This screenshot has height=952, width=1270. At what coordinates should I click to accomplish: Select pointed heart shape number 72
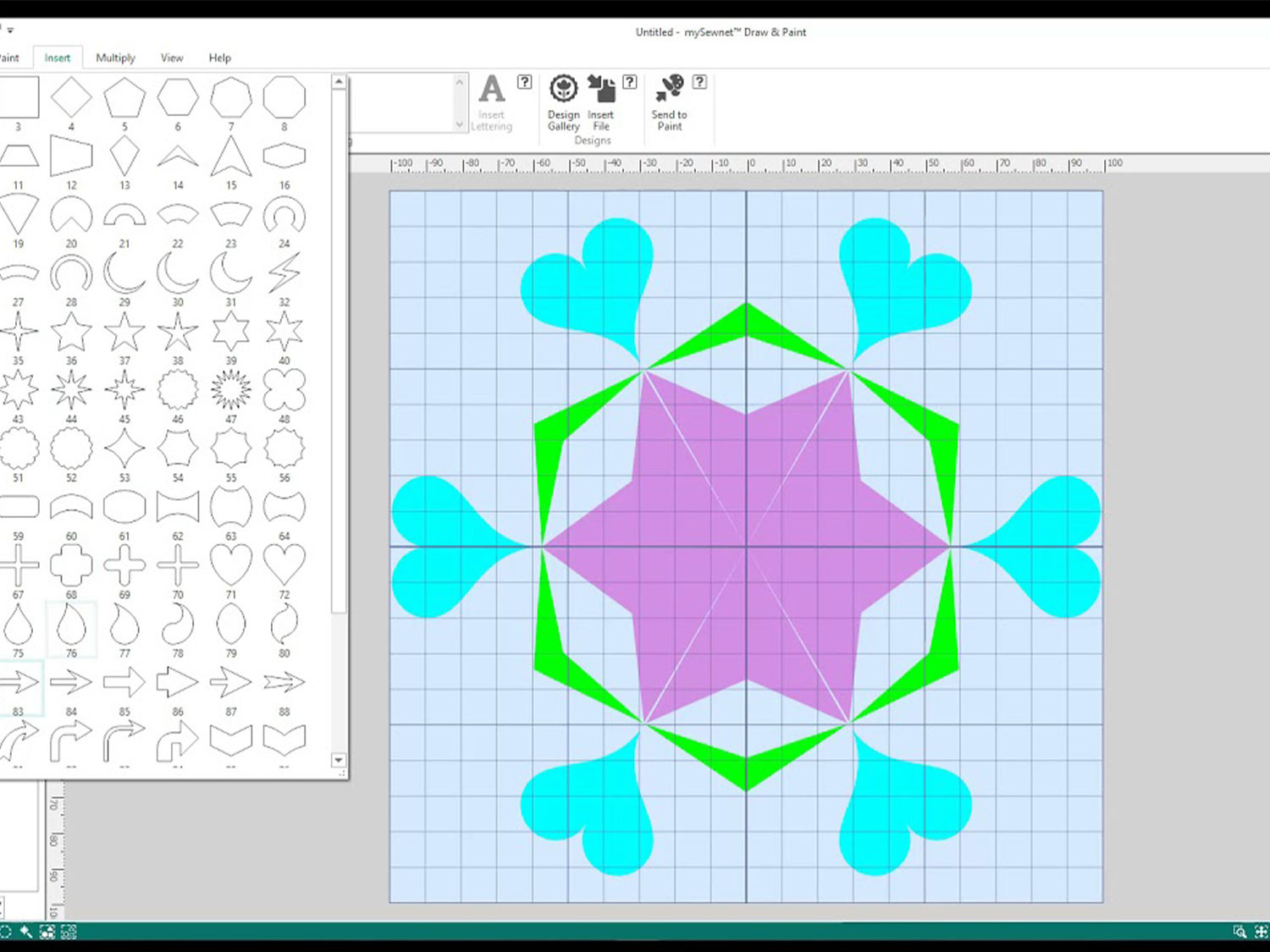click(284, 565)
